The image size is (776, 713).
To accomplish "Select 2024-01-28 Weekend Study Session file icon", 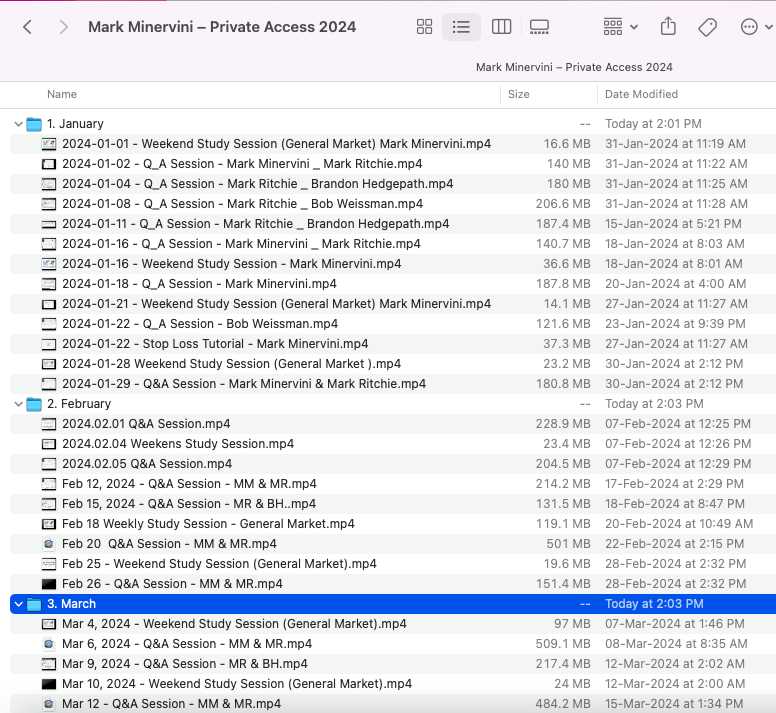I will point(48,364).
